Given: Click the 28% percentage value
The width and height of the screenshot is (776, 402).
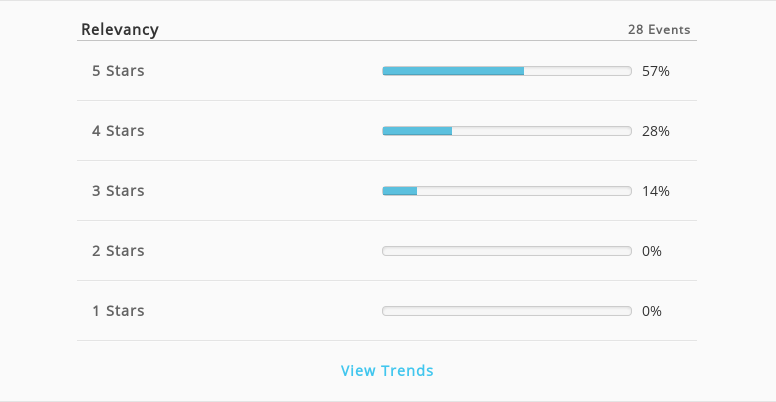Looking at the screenshot, I should (656, 131).
